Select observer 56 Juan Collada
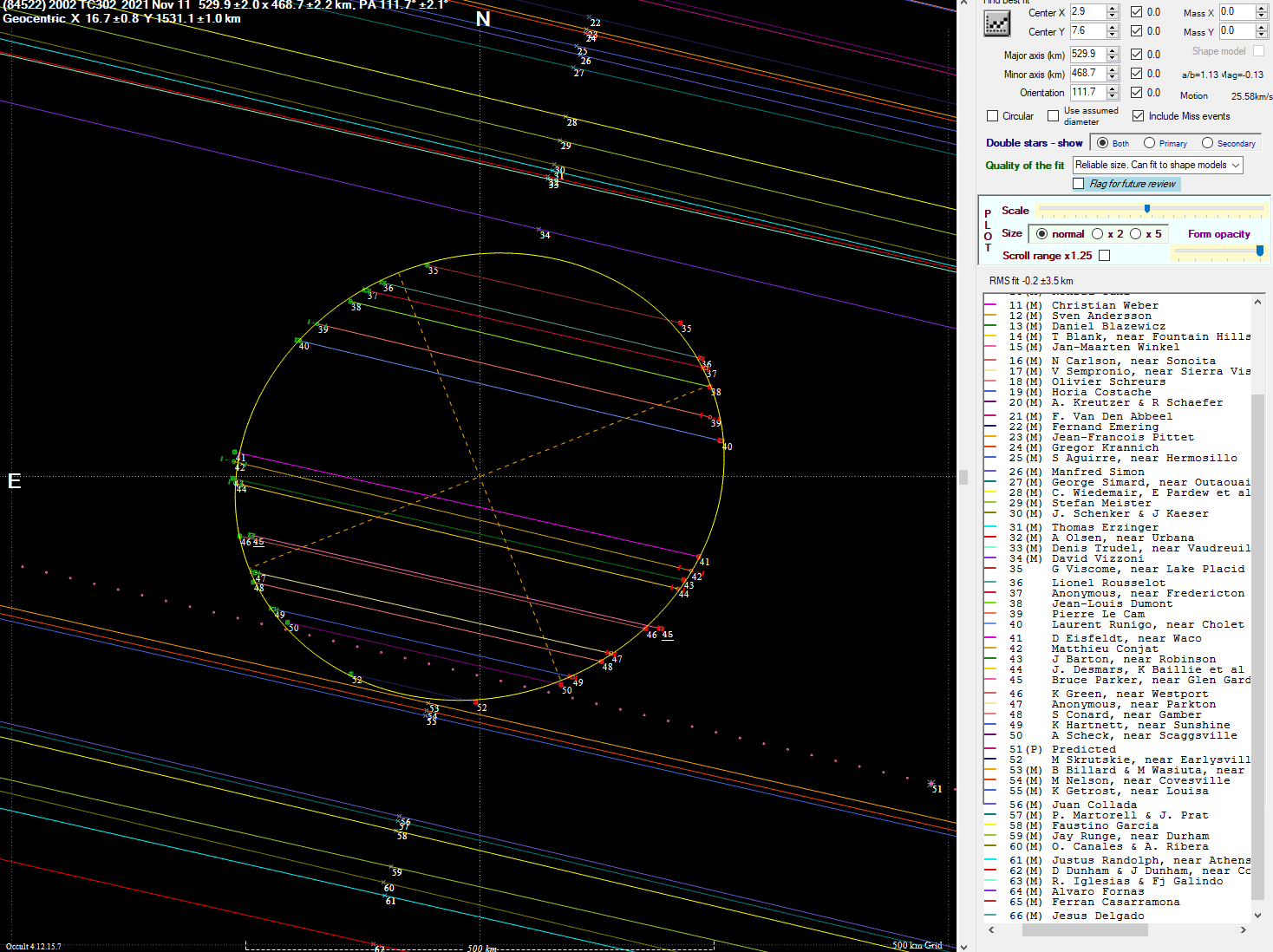Viewport: 1273px width, 952px height. pyautogui.click(x=1117, y=805)
